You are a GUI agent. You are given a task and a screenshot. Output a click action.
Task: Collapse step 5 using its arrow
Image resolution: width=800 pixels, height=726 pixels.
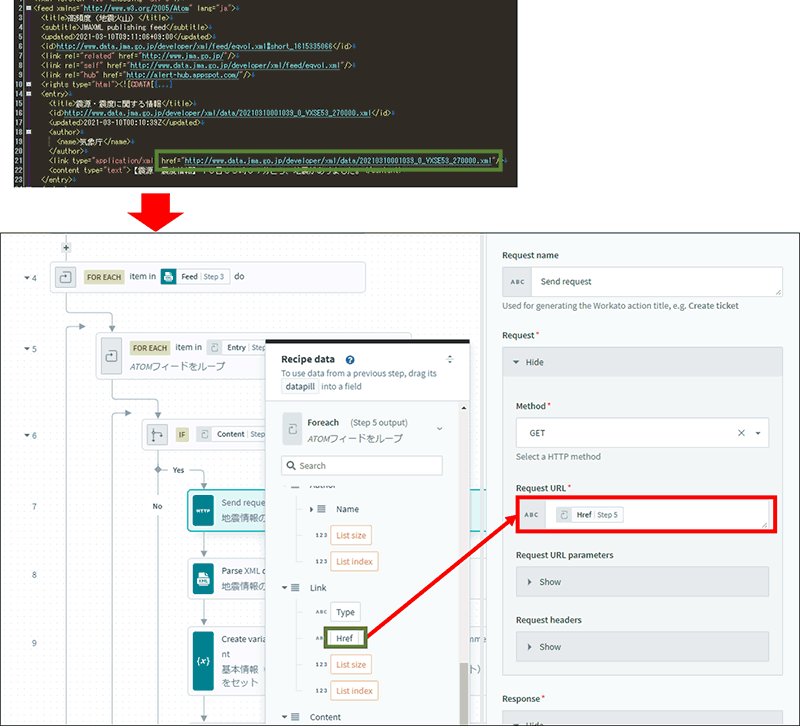point(35,350)
